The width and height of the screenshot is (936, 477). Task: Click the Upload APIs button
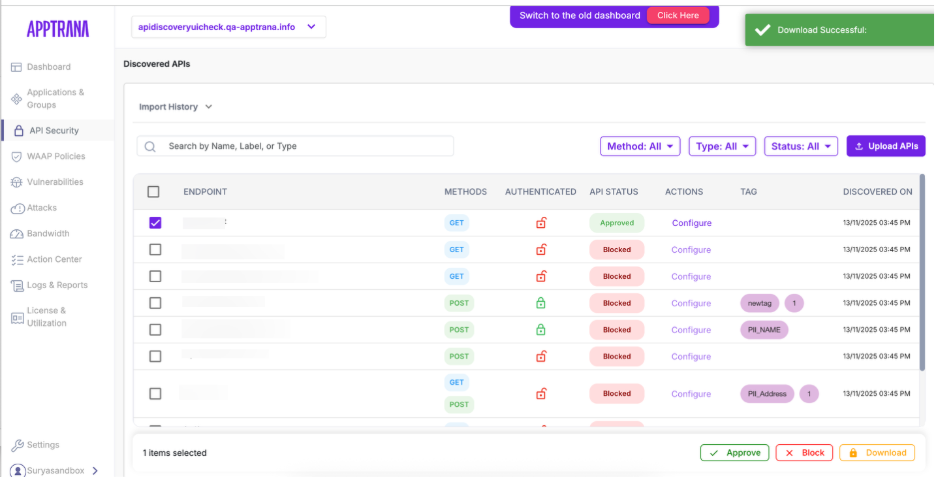[x=885, y=146]
